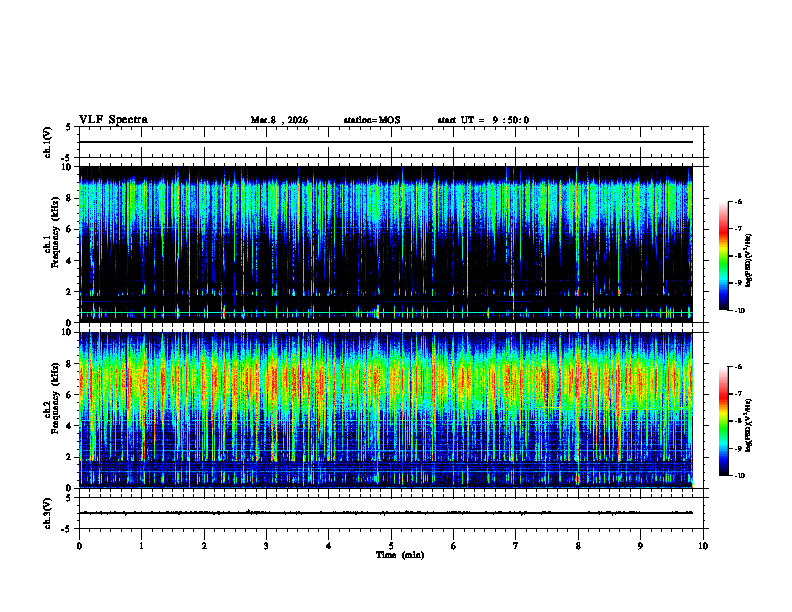Click the "ch.1(V)" vertical axis label
The height and width of the screenshot is (612, 792).
[47, 142]
